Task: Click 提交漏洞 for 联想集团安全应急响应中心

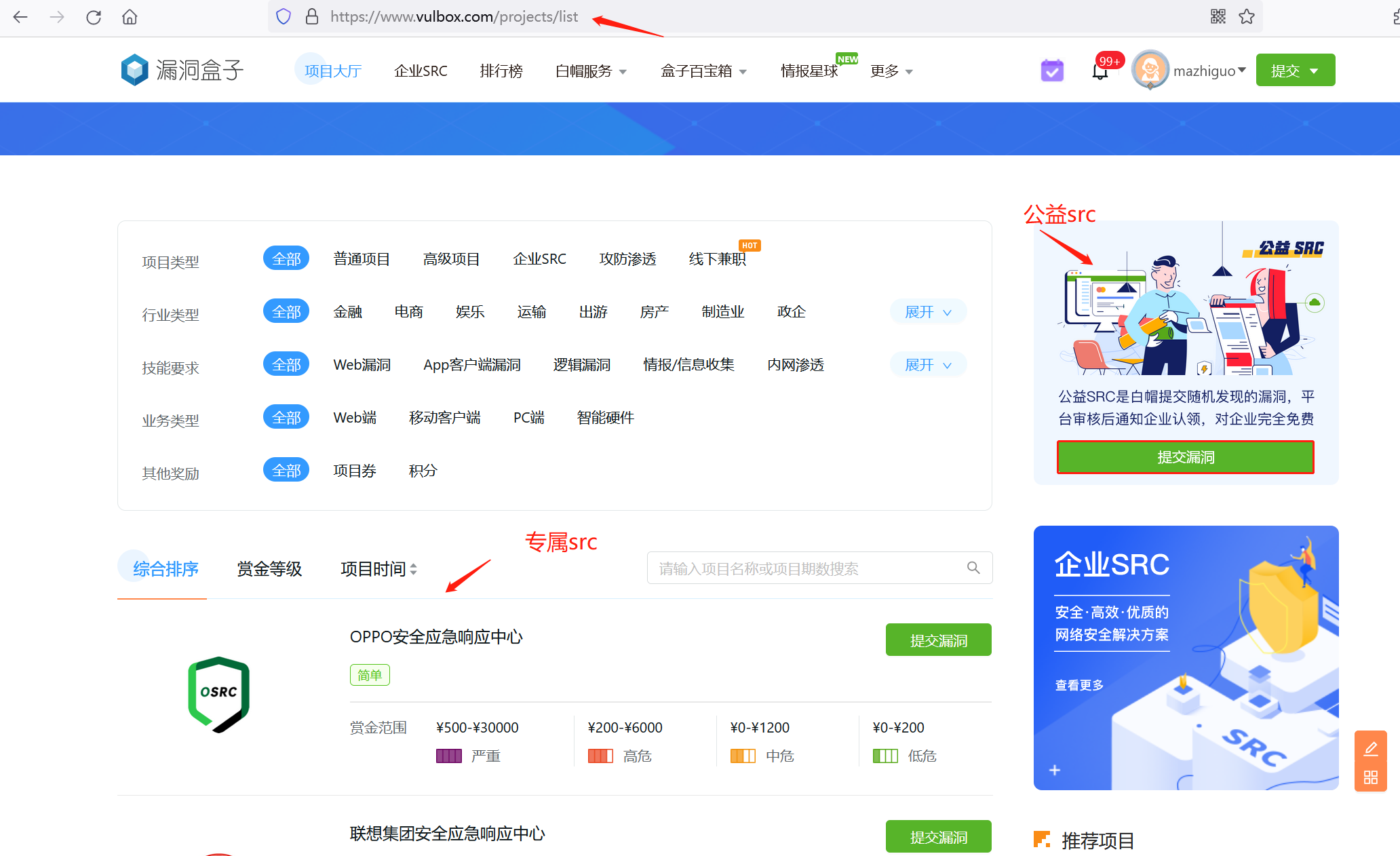Action: (x=938, y=836)
